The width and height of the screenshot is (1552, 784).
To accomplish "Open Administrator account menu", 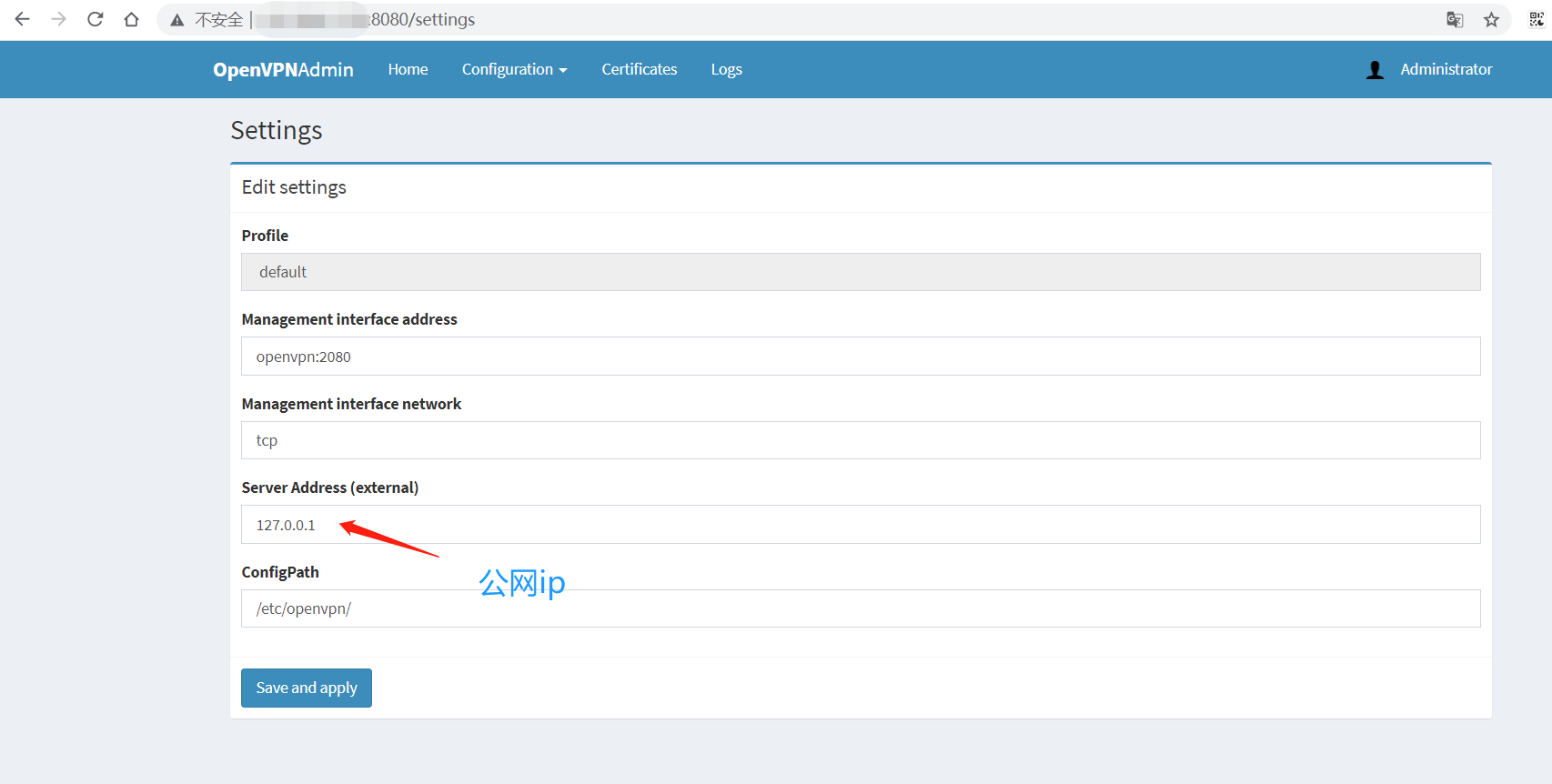I will point(1446,69).
